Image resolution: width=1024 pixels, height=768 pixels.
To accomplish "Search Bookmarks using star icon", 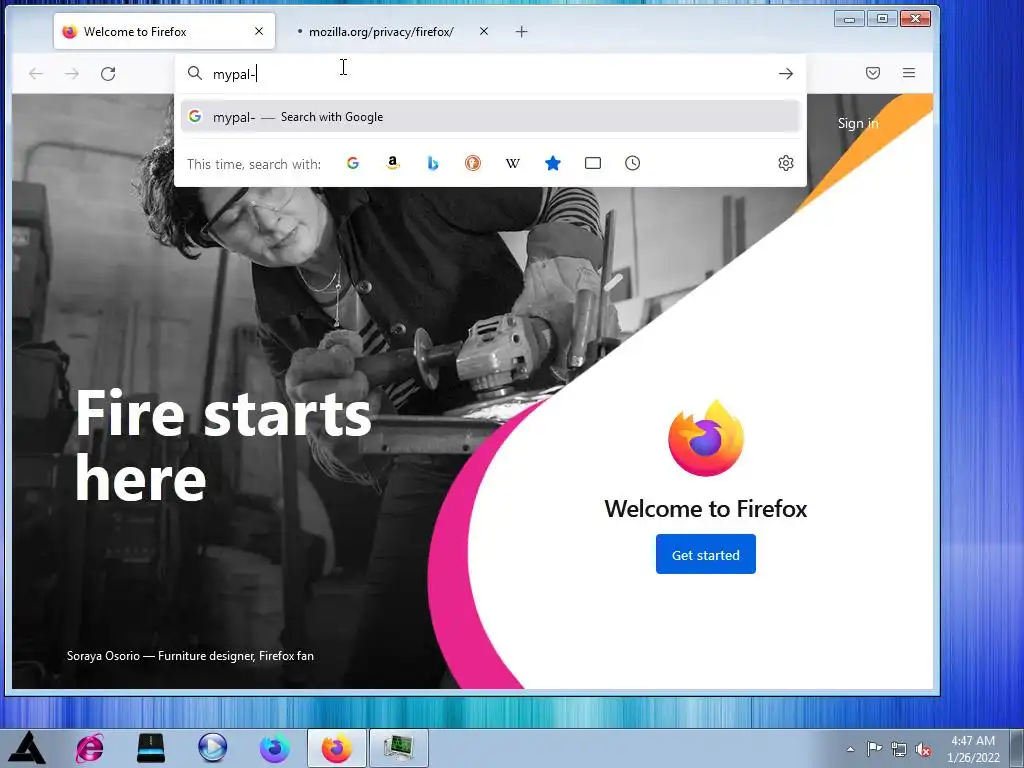I will [x=552, y=163].
